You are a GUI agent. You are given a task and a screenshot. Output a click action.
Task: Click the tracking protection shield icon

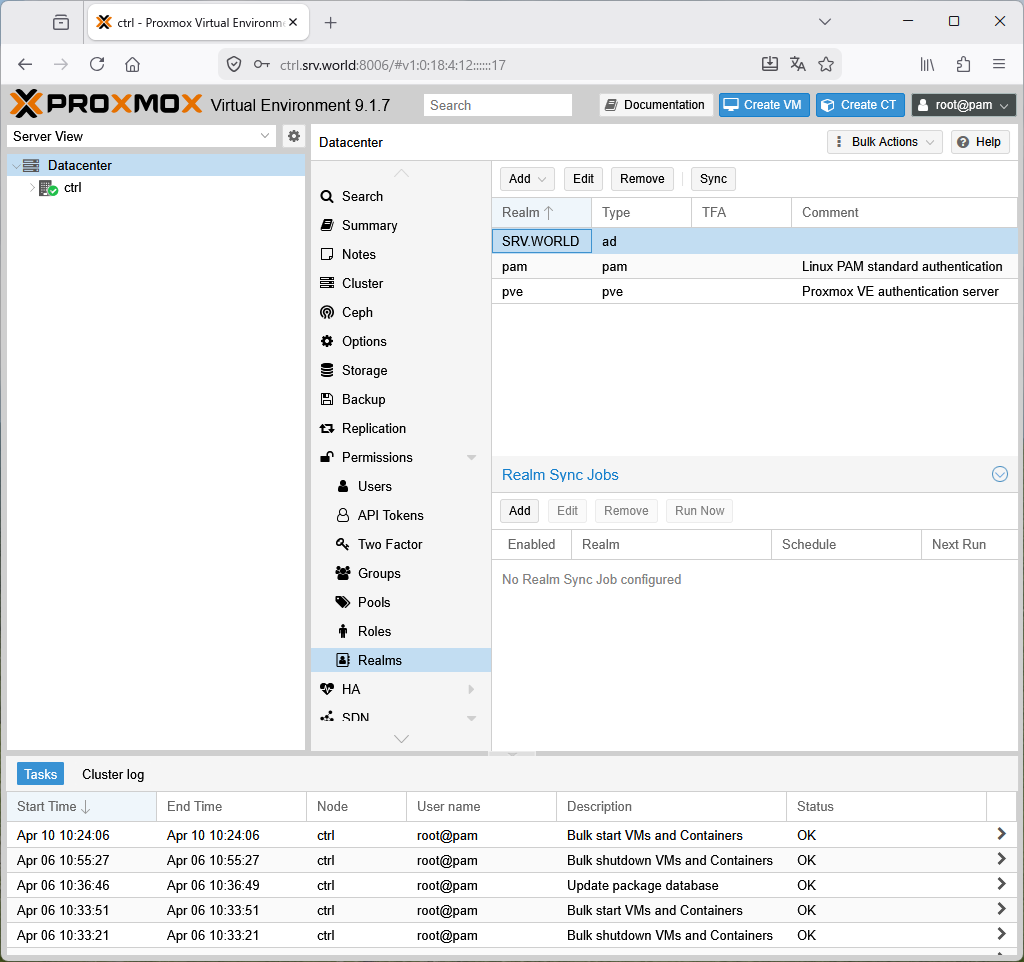click(x=234, y=64)
